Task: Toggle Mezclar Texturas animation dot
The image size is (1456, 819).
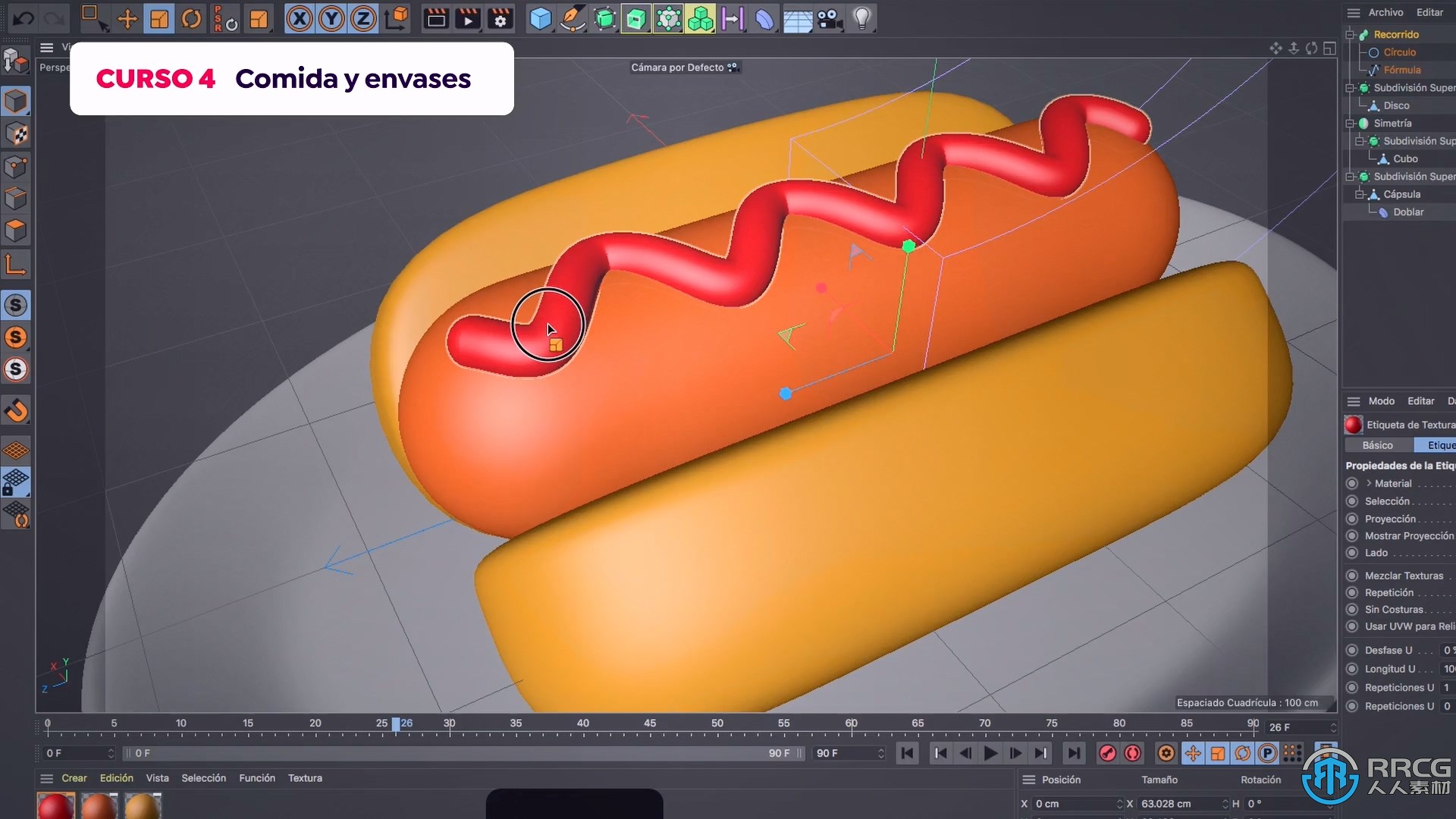Action: pyautogui.click(x=1351, y=576)
